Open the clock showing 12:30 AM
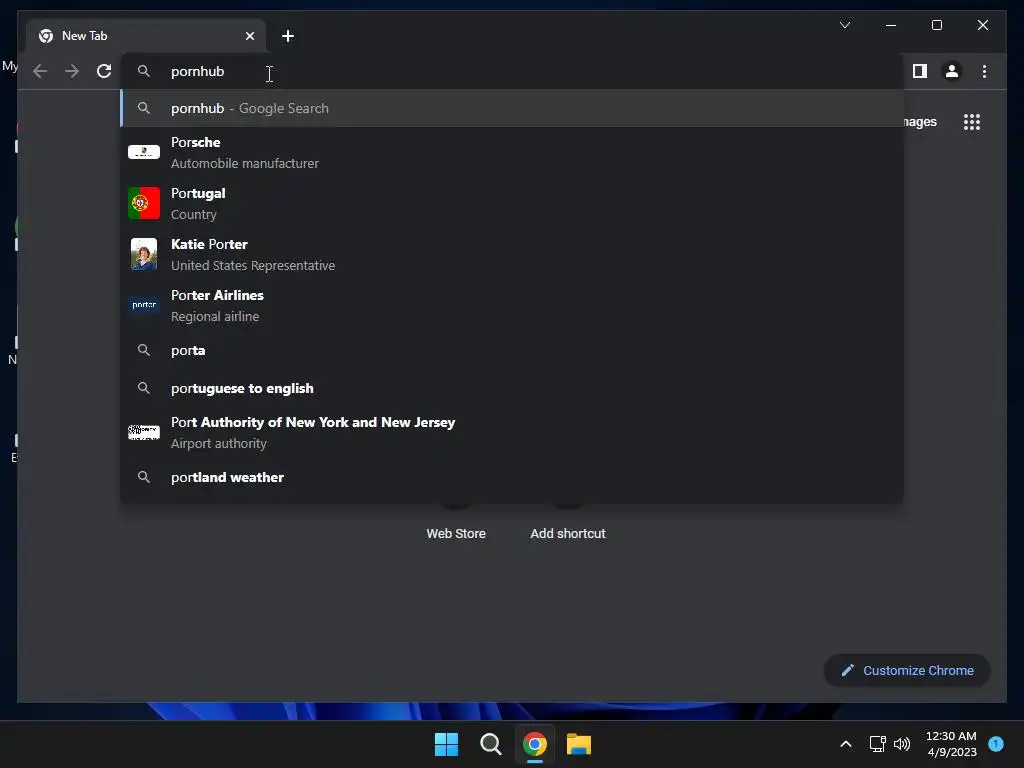The height and width of the screenshot is (768, 1024). (x=951, y=744)
